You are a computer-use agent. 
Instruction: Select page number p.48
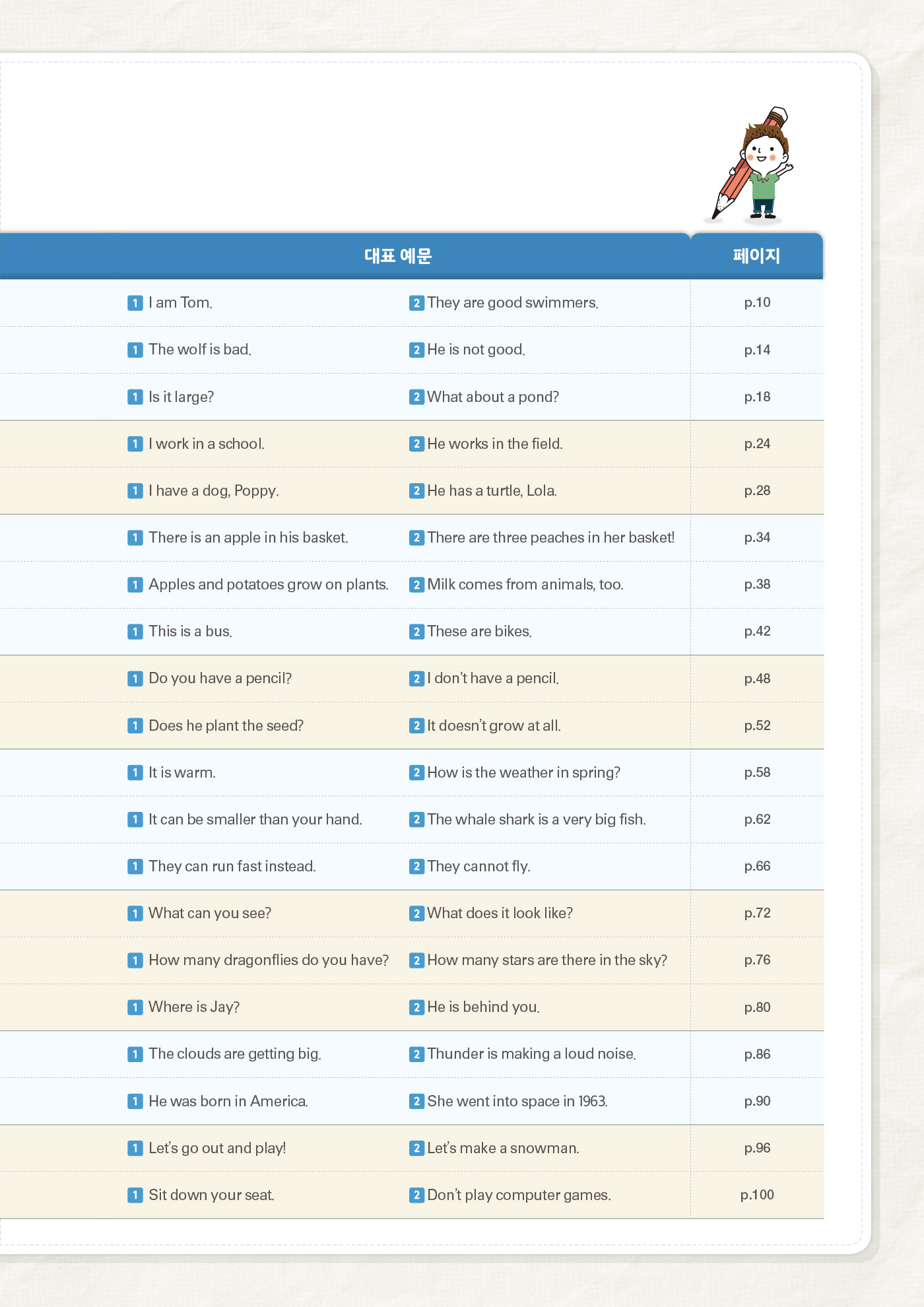point(757,679)
